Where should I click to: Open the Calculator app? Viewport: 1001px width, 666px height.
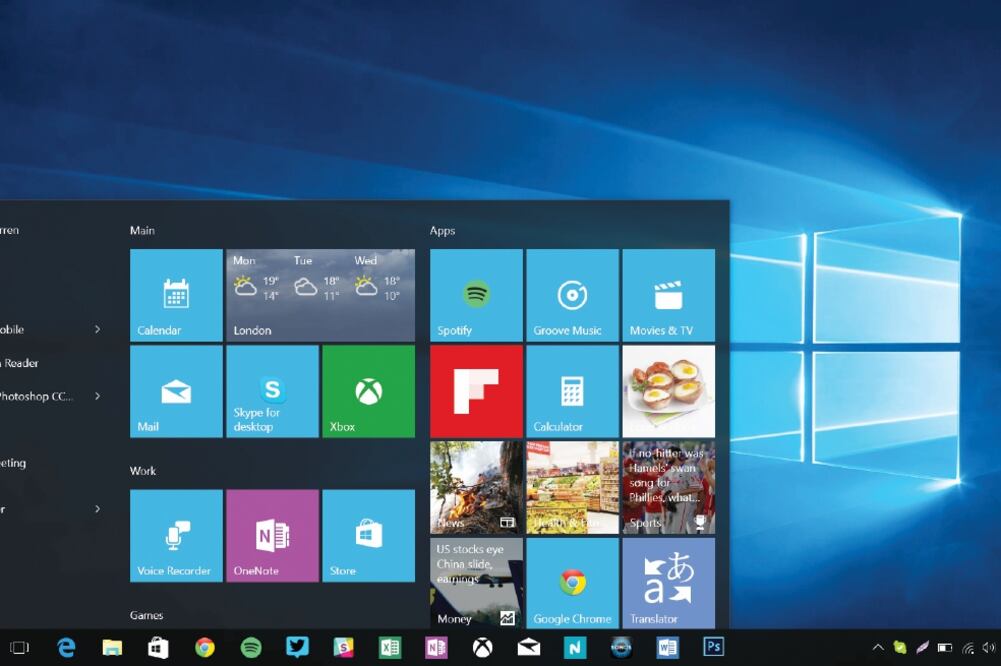point(572,391)
